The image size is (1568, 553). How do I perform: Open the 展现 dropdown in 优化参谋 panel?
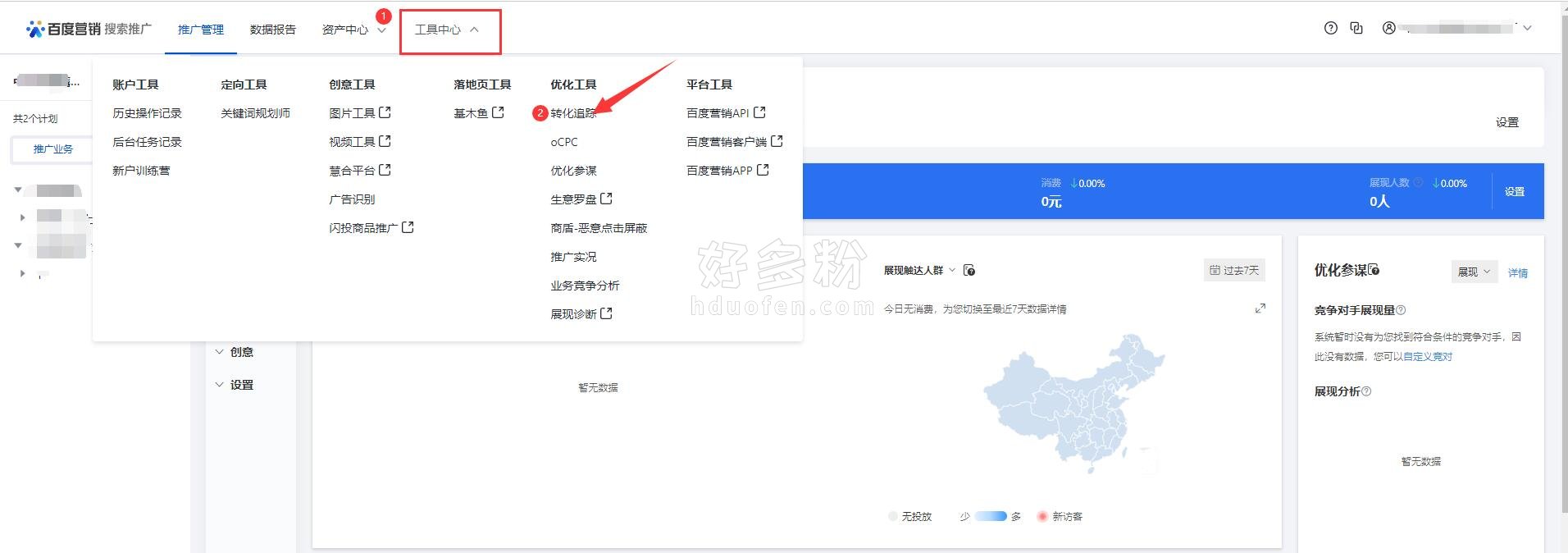pyautogui.click(x=1474, y=272)
